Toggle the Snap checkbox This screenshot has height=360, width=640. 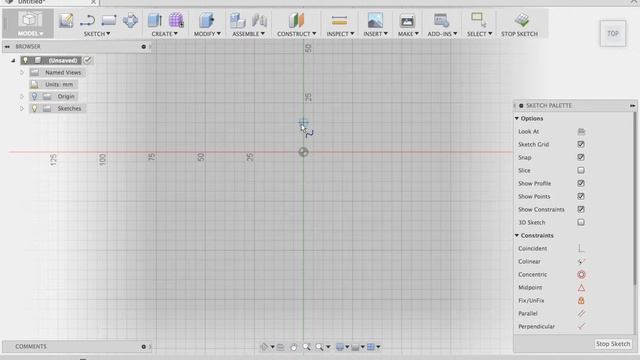click(581, 157)
